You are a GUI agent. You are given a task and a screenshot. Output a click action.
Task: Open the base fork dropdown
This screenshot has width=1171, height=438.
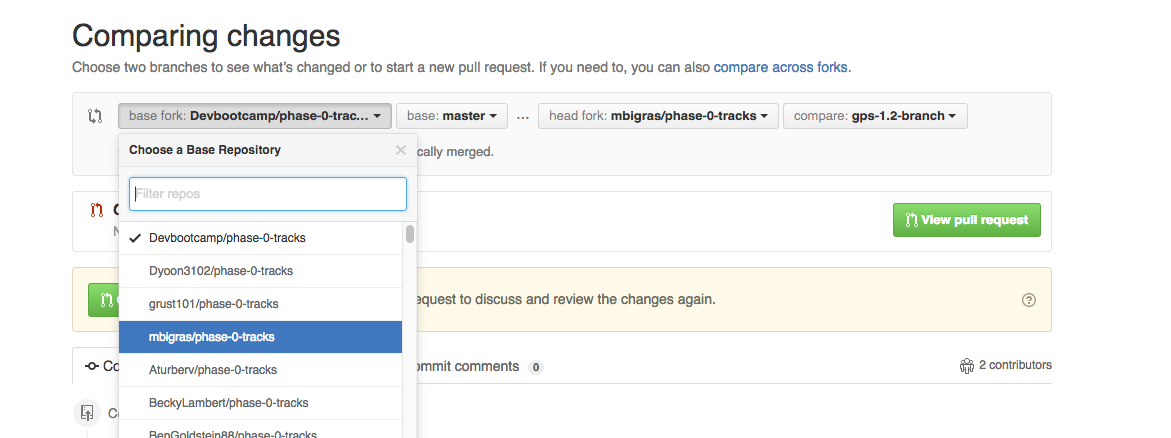pos(255,116)
